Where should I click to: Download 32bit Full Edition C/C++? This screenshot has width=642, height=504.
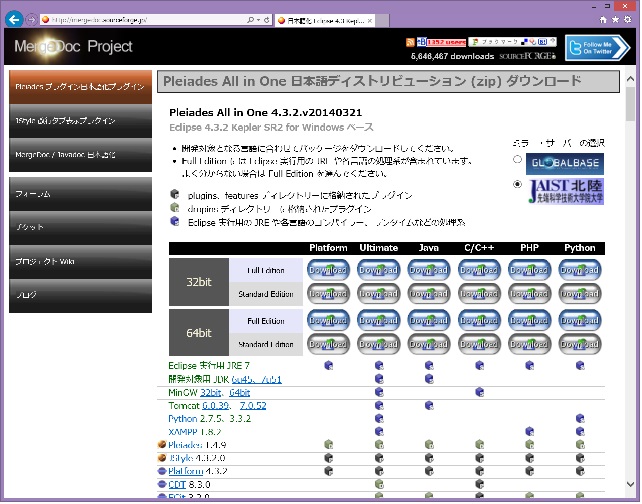479,271
